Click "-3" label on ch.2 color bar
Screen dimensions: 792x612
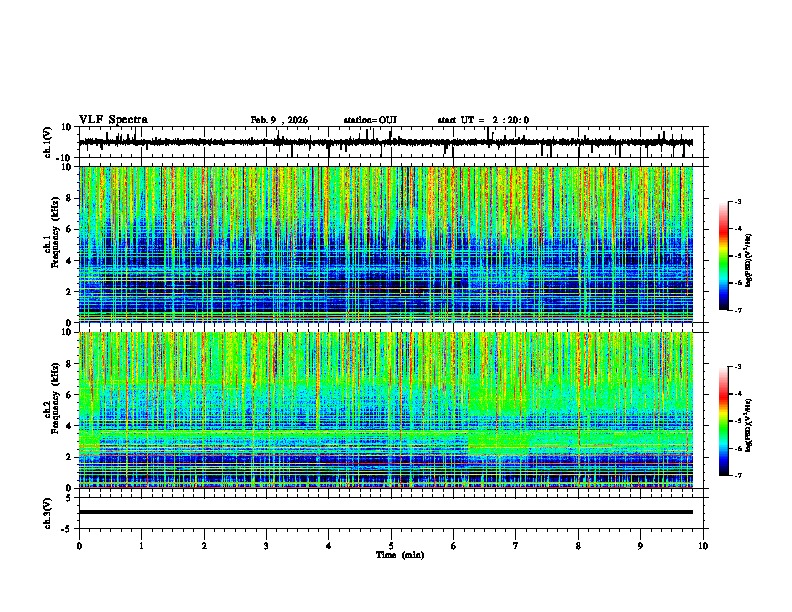point(738,367)
